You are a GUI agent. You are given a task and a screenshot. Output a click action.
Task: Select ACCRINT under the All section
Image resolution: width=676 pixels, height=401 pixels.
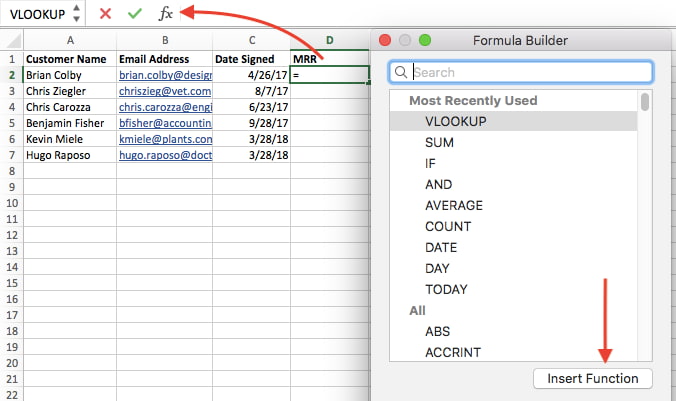[x=452, y=352]
